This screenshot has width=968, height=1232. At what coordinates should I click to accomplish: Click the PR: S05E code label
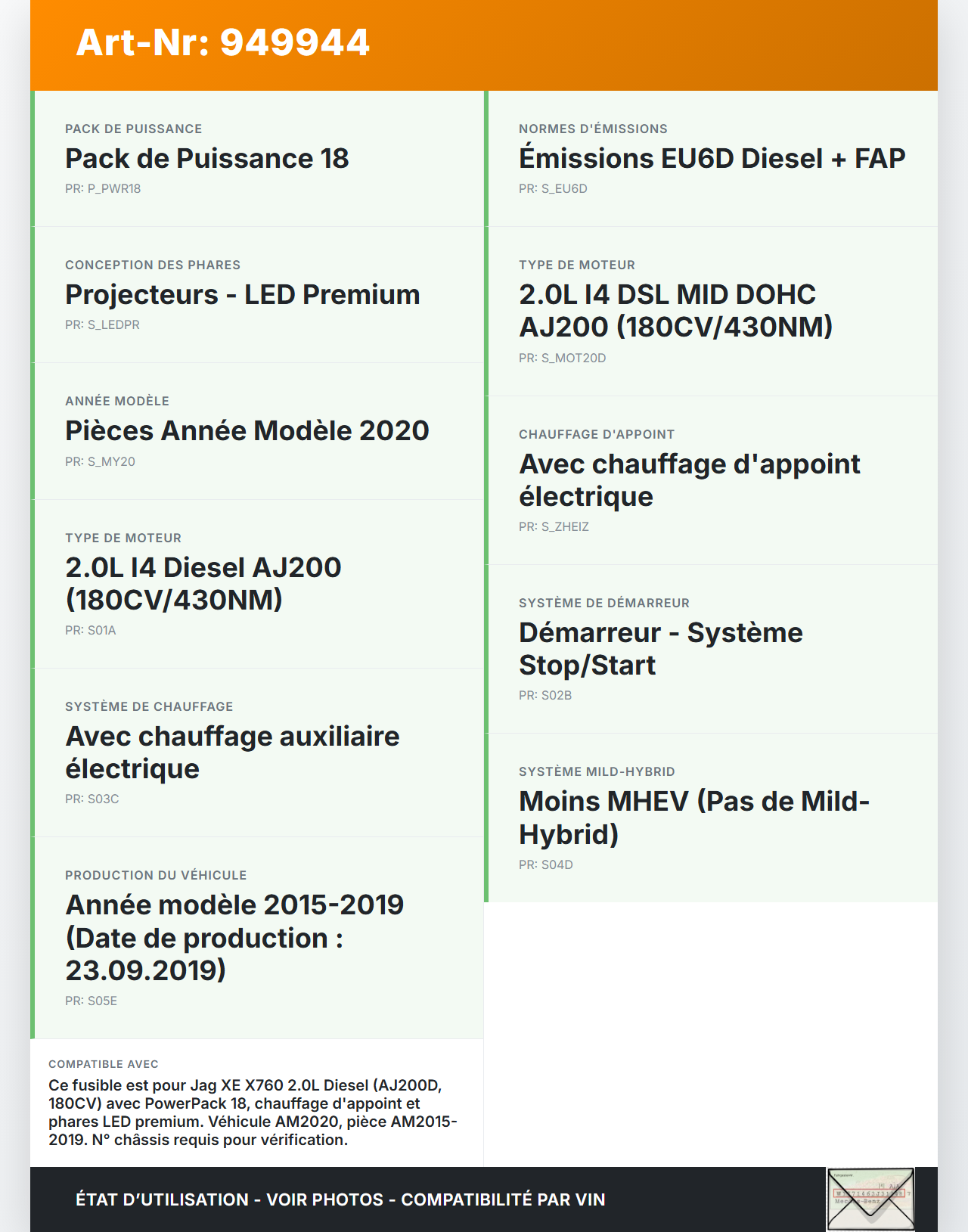(x=91, y=1001)
